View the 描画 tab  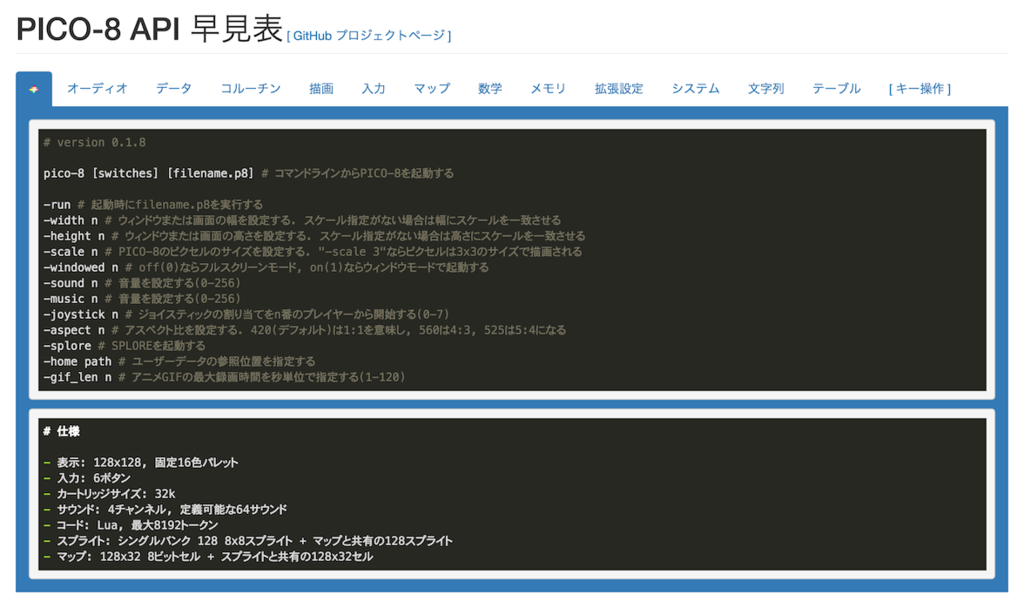pos(320,88)
